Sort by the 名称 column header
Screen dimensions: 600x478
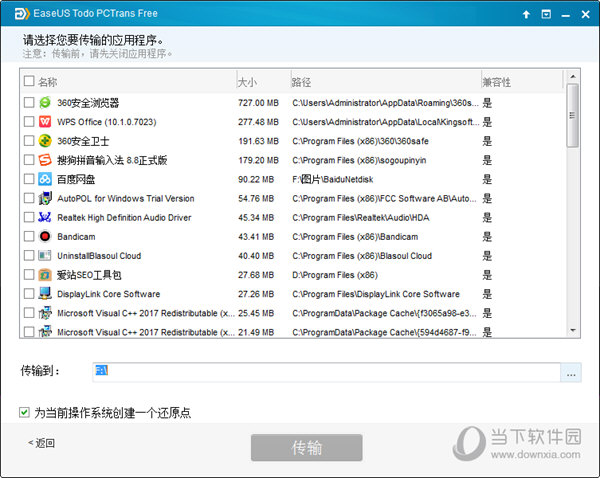tap(47, 82)
